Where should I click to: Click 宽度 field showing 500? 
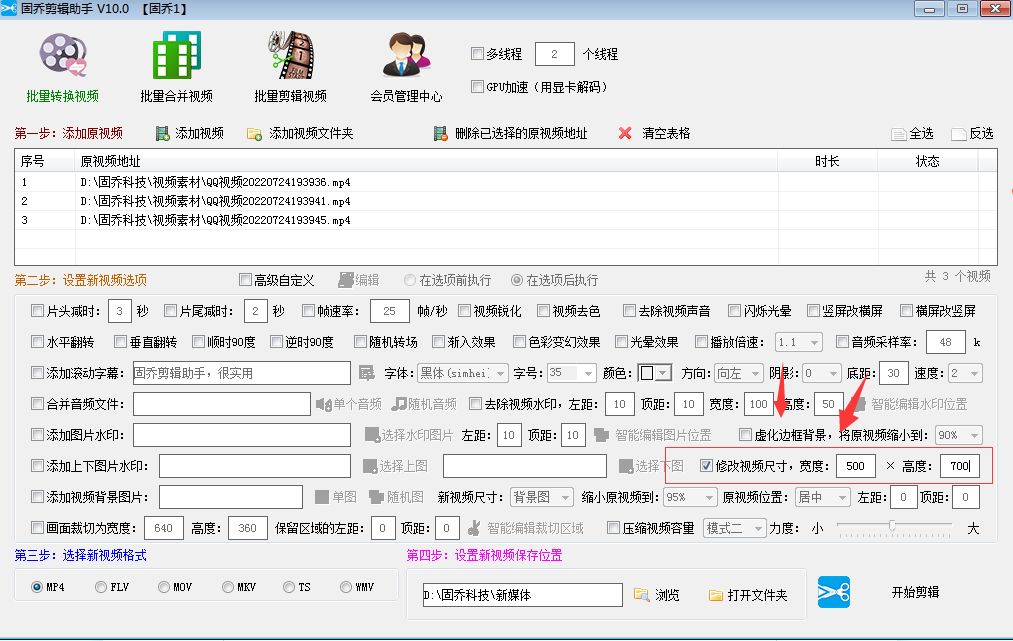tap(856, 466)
